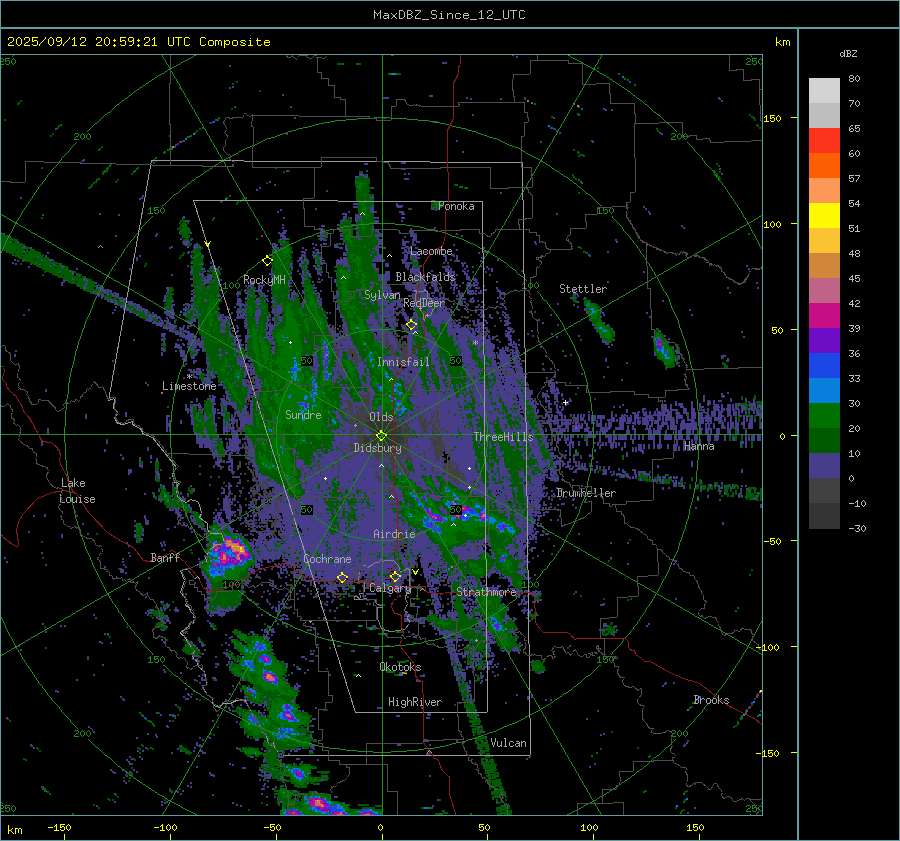Select the darkest grey -30 to -10 swatch
This screenshot has height=841, width=900.
824,516
